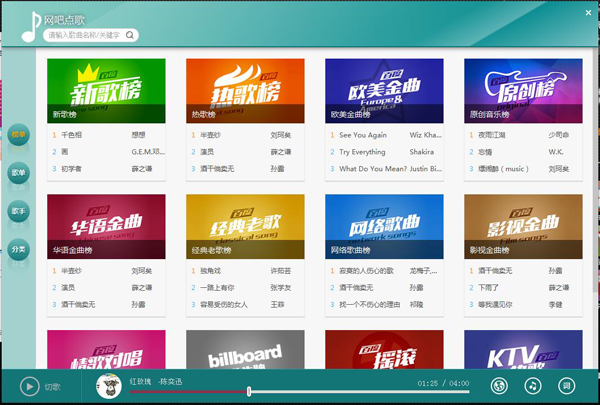Open the 歌手 sidebar button

(18, 211)
